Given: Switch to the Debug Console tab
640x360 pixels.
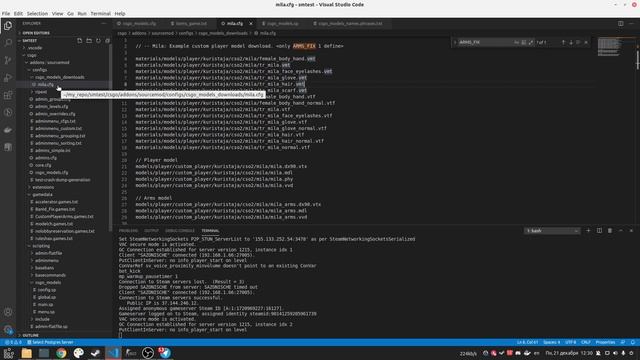Looking at the screenshot, I should pyautogui.click(x=180, y=231).
